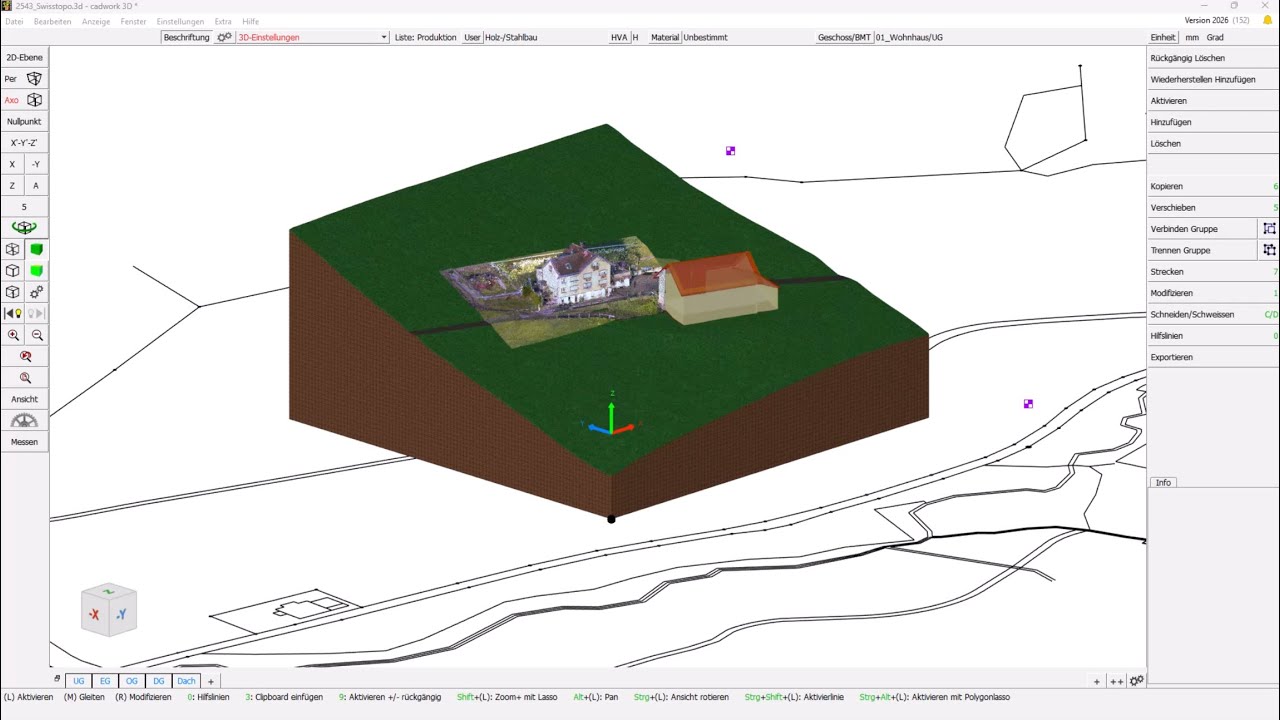Click the Info tab label
This screenshot has height=720, width=1280.
[1163, 483]
